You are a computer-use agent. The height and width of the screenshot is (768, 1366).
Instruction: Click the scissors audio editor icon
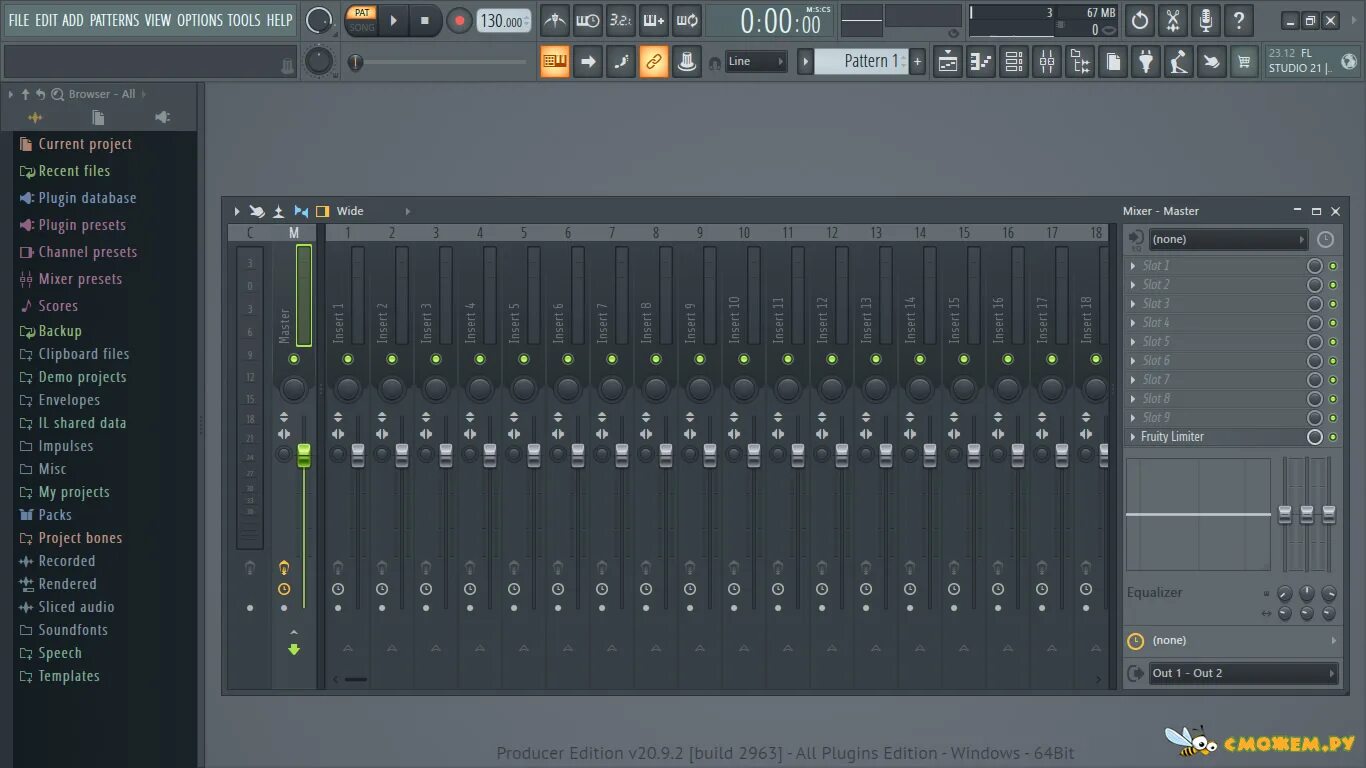pyautogui.click(x=1173, y=20)
